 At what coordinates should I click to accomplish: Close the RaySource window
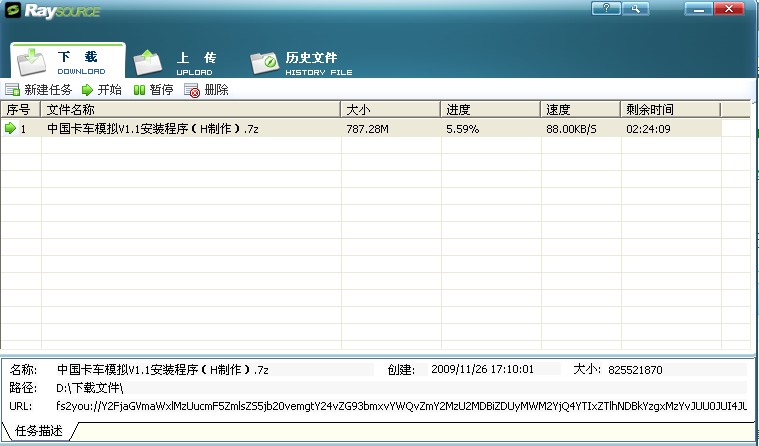point(729,9)
